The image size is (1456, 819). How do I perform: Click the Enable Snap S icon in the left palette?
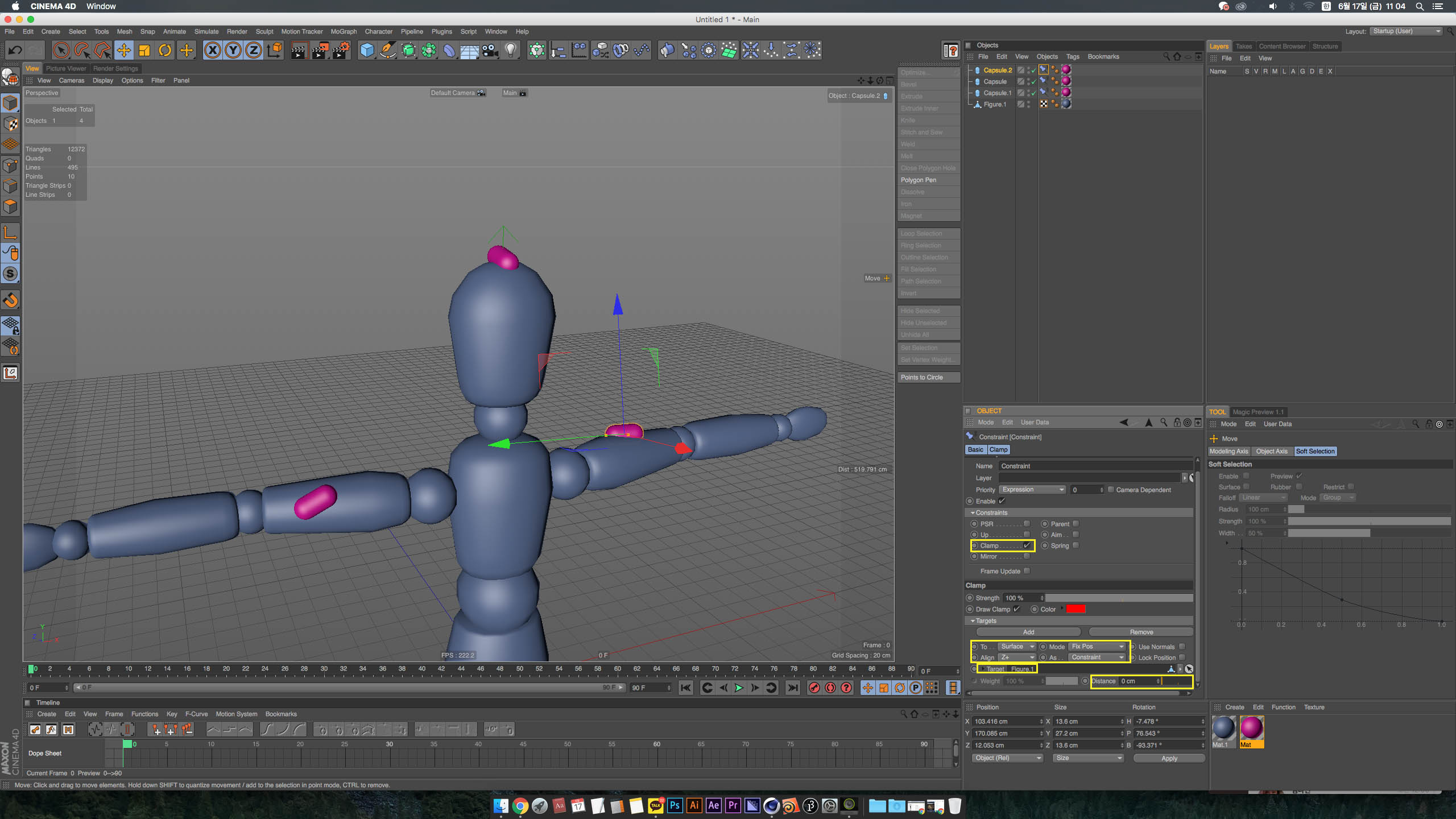point(11,274)
